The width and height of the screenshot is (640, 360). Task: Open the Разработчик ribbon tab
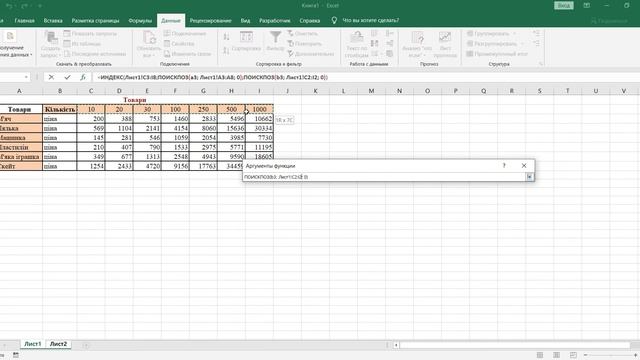pyautogui.click(x=275, y=20)
